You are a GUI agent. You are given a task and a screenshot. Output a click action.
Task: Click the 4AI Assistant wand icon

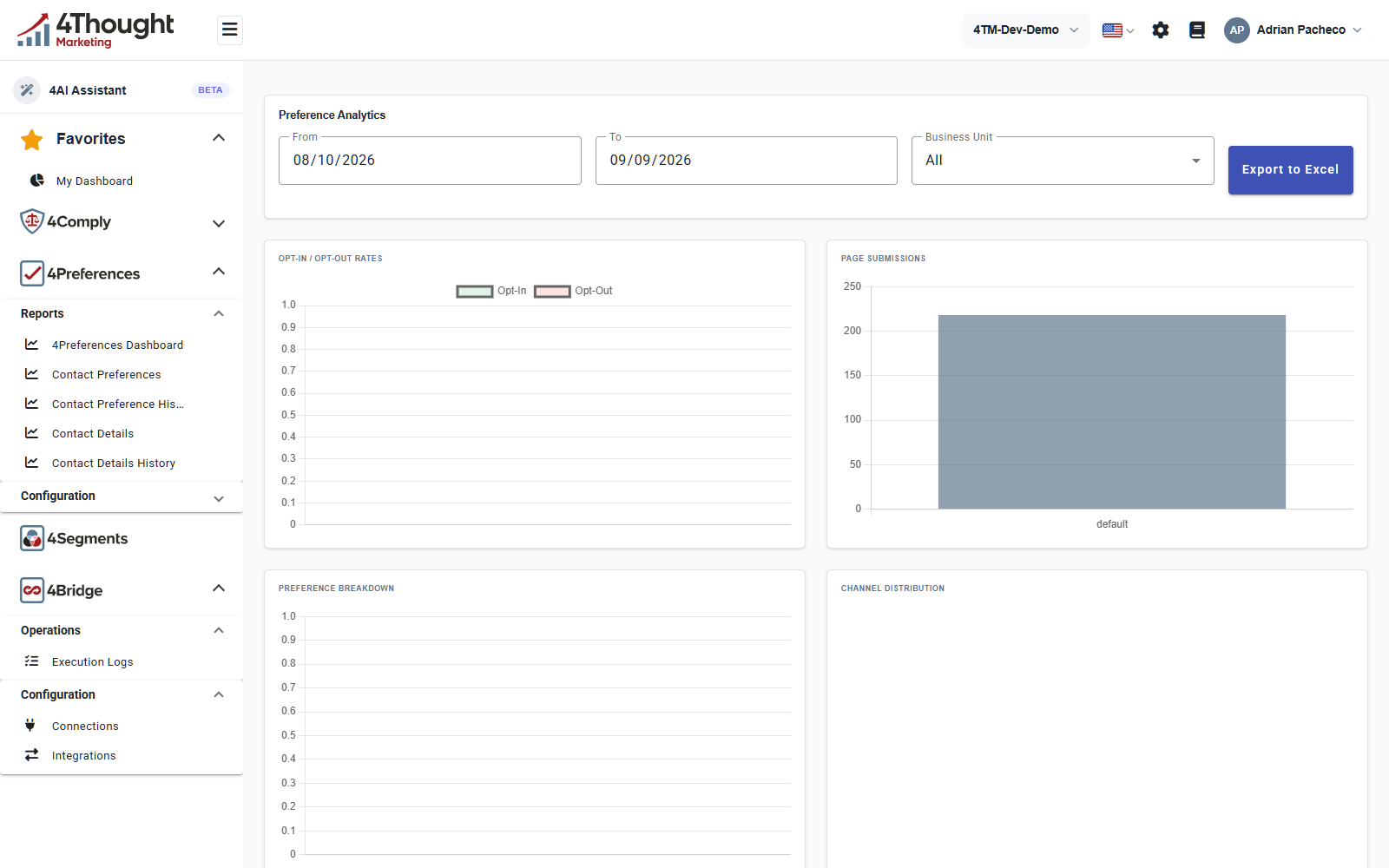pos(27,90)
